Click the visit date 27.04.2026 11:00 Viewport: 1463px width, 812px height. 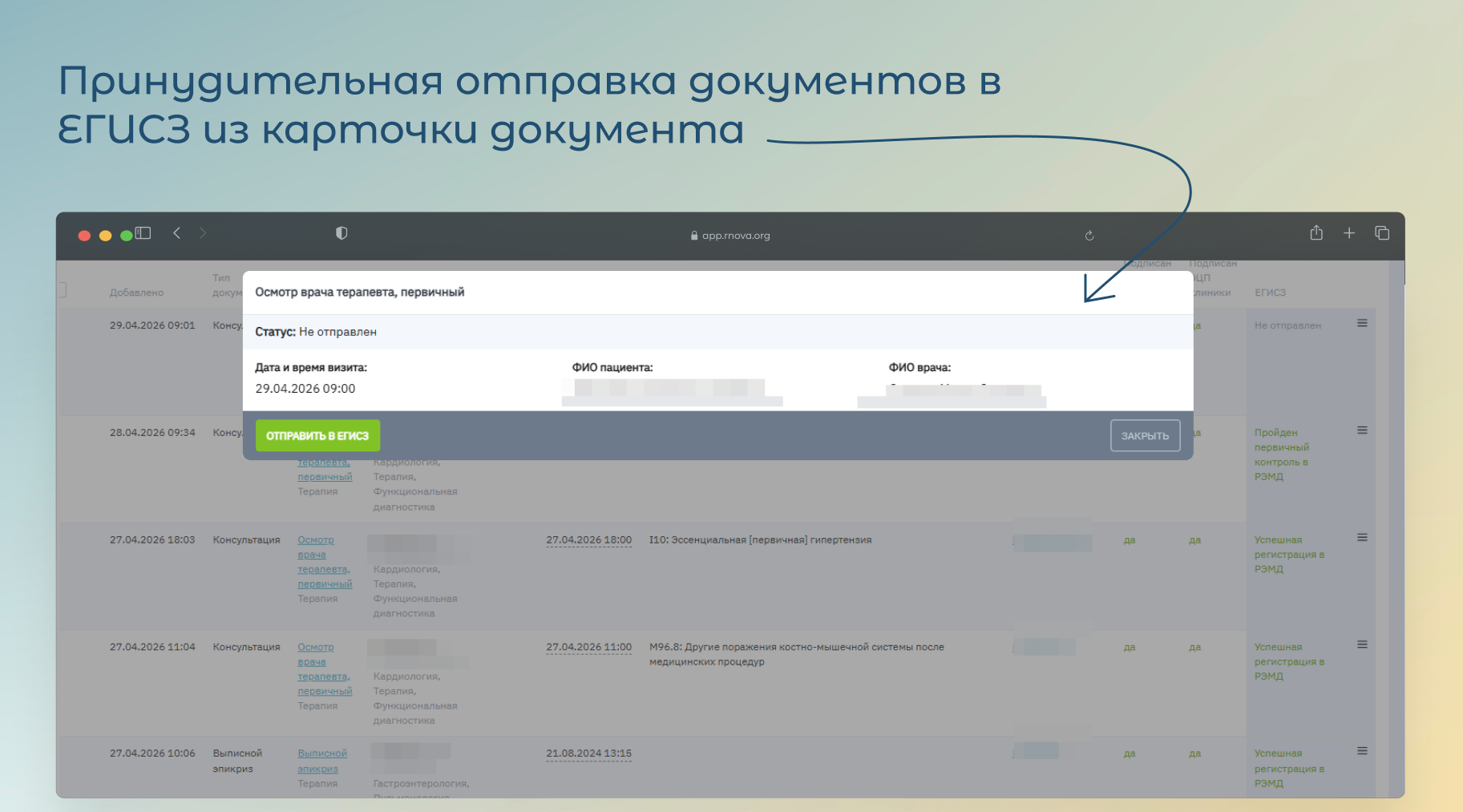point(588,647)
